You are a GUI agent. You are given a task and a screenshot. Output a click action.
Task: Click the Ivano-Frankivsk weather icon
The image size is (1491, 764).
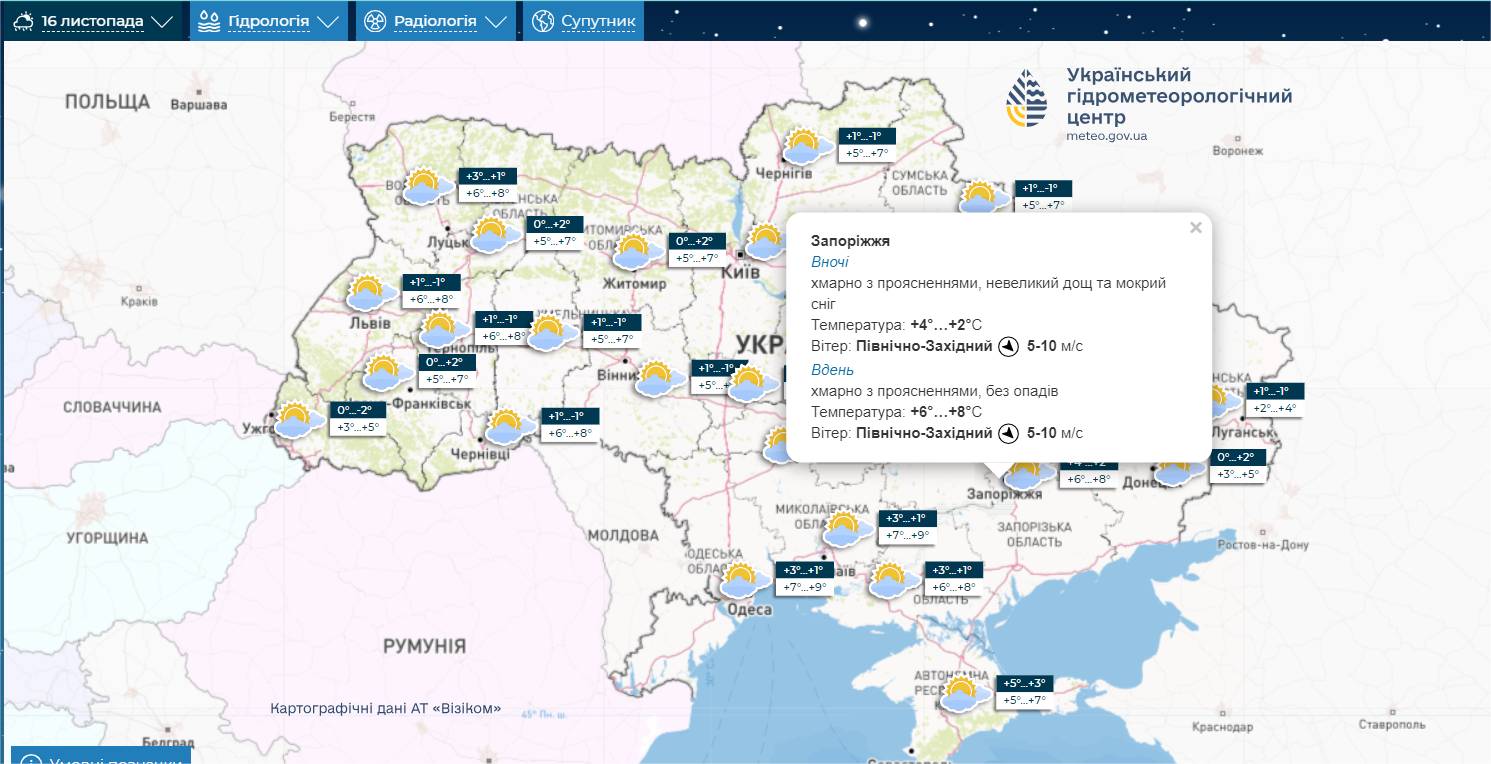pos(383,373)
